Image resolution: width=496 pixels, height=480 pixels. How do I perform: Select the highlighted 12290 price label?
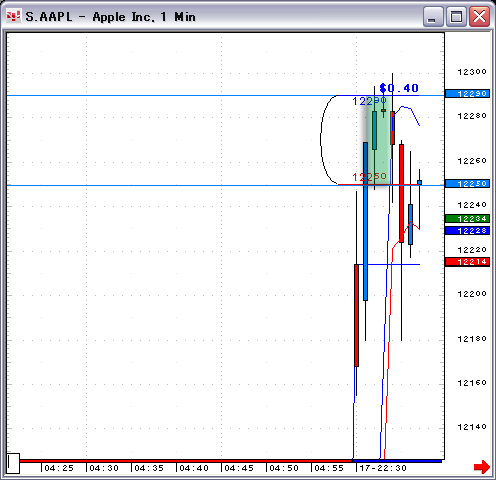tap(467, 94)
